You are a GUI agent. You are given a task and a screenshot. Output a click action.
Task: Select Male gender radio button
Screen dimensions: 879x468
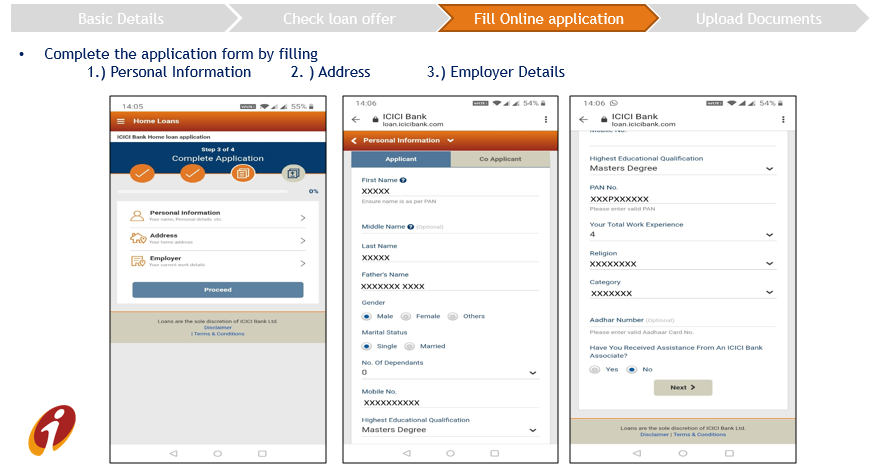(x=367, y=316)
